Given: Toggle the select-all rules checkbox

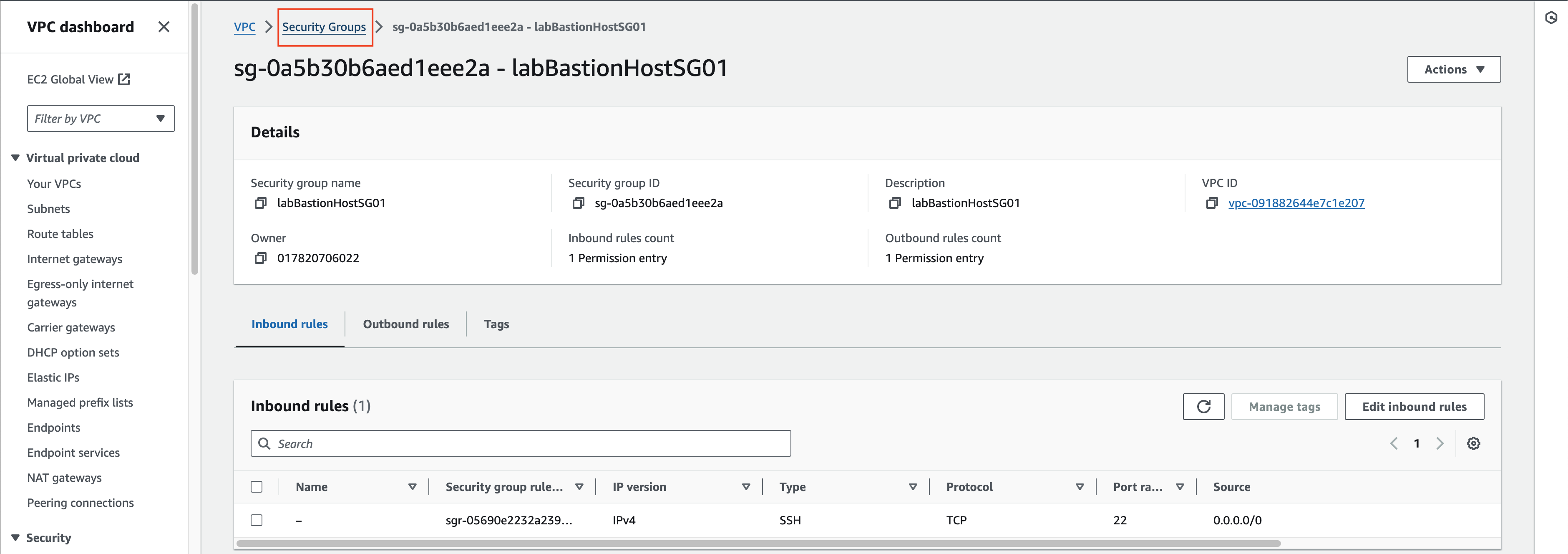Looking at the screenshot, I should 257,487.
